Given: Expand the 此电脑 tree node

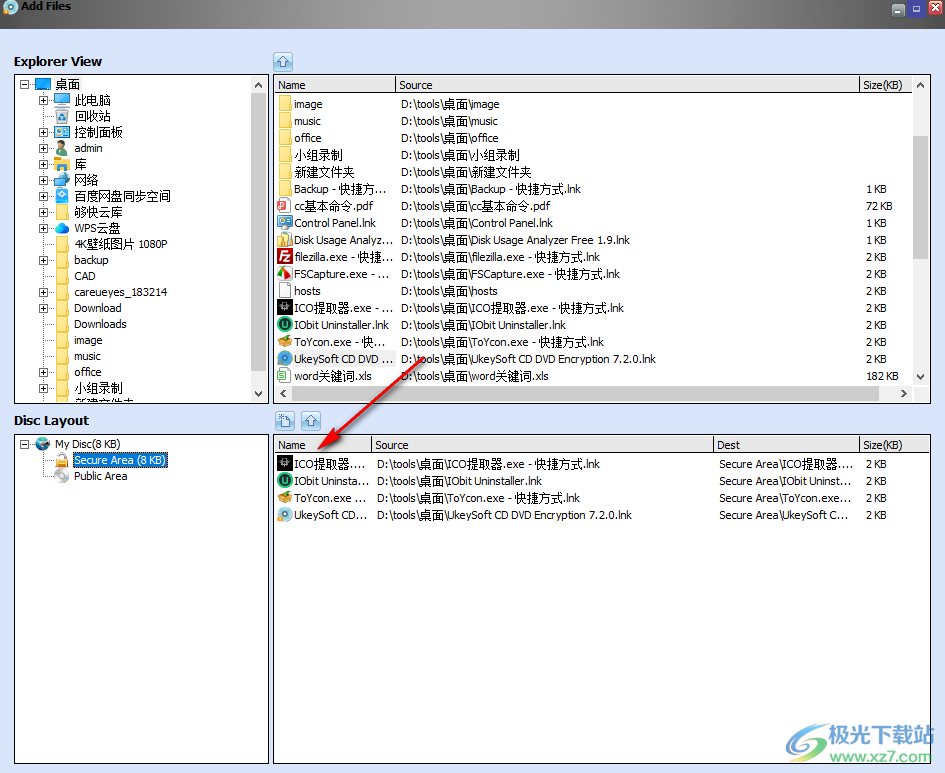Looking at the screenshot, I should click(x=43, y=100).
